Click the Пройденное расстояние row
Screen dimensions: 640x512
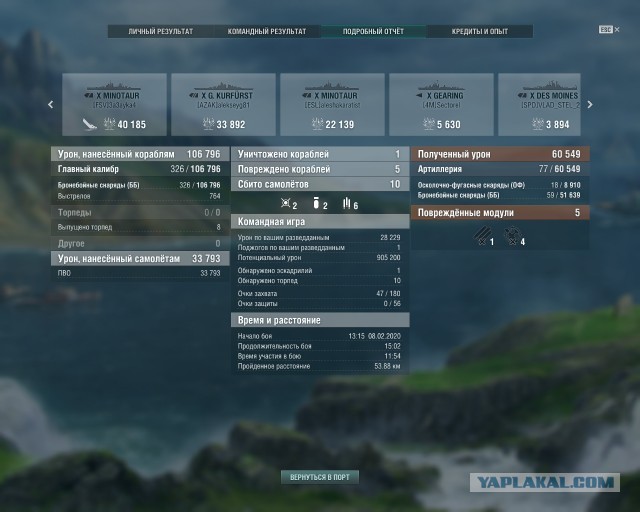point(320,366)
